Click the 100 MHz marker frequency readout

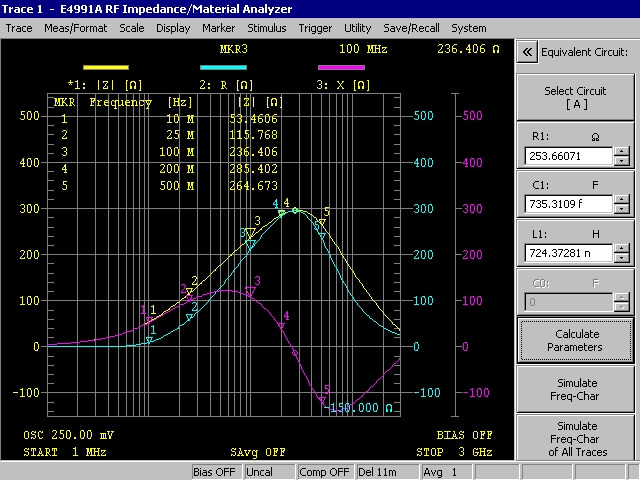tap(363, 49)
